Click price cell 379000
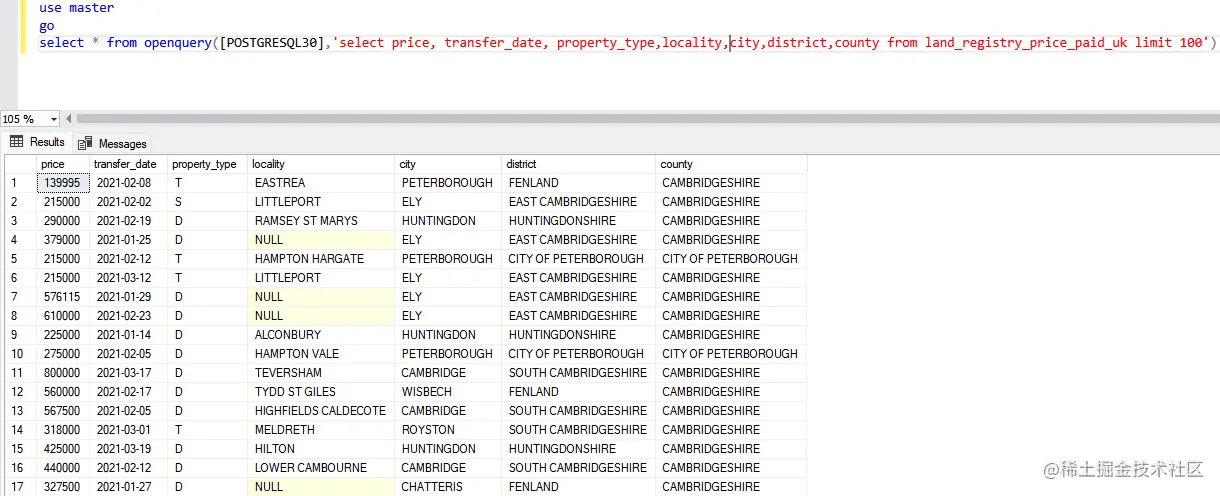This screenshot has height=496, width=1220. 63,240
